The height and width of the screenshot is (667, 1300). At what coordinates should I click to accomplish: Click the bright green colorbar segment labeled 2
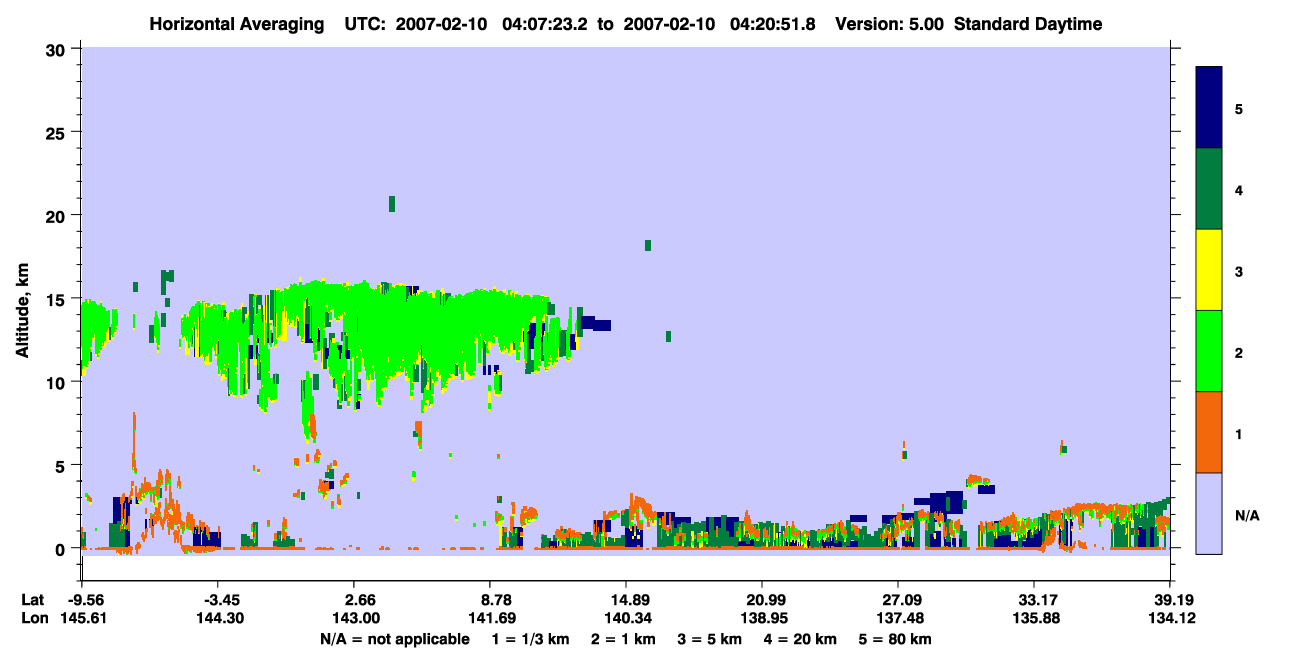tap(1209, 351)
